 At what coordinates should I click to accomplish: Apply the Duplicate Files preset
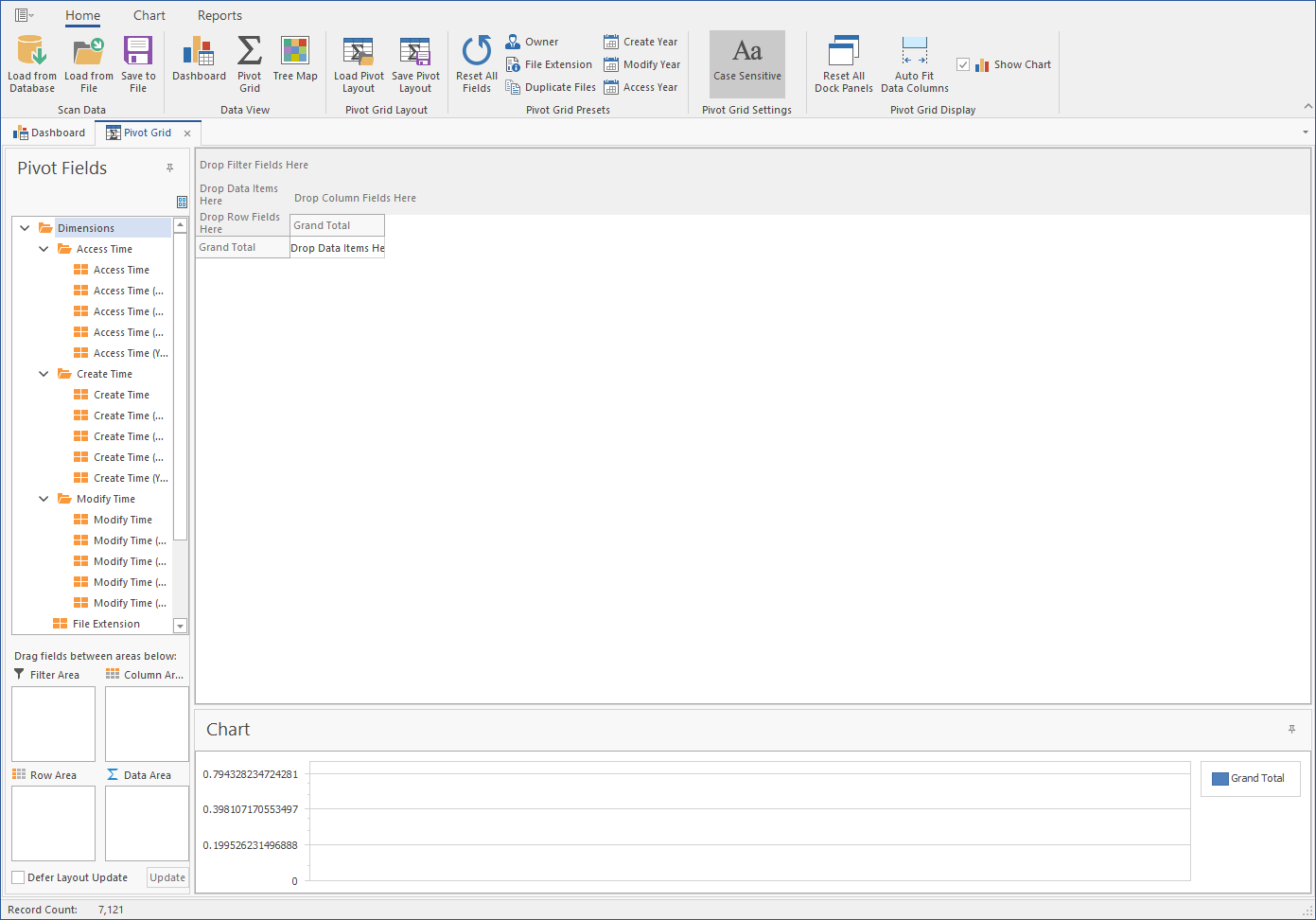coord(551,87)
